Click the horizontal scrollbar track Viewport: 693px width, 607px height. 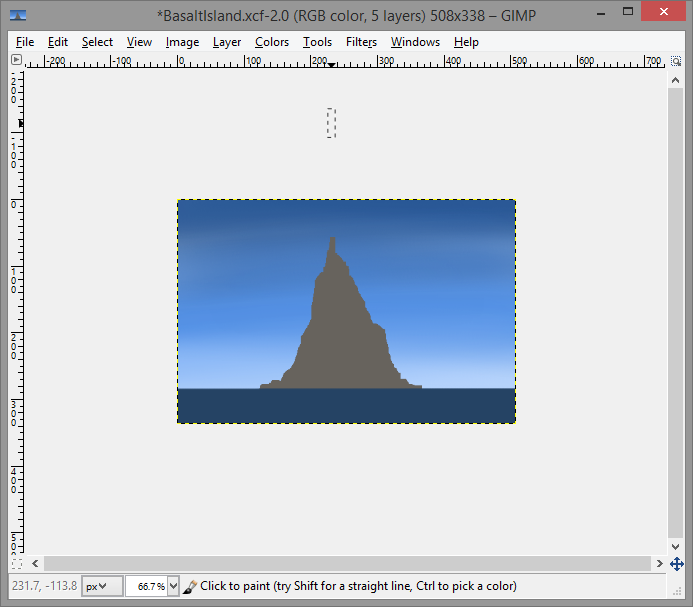pyautogui.click(x=350, y=564)
